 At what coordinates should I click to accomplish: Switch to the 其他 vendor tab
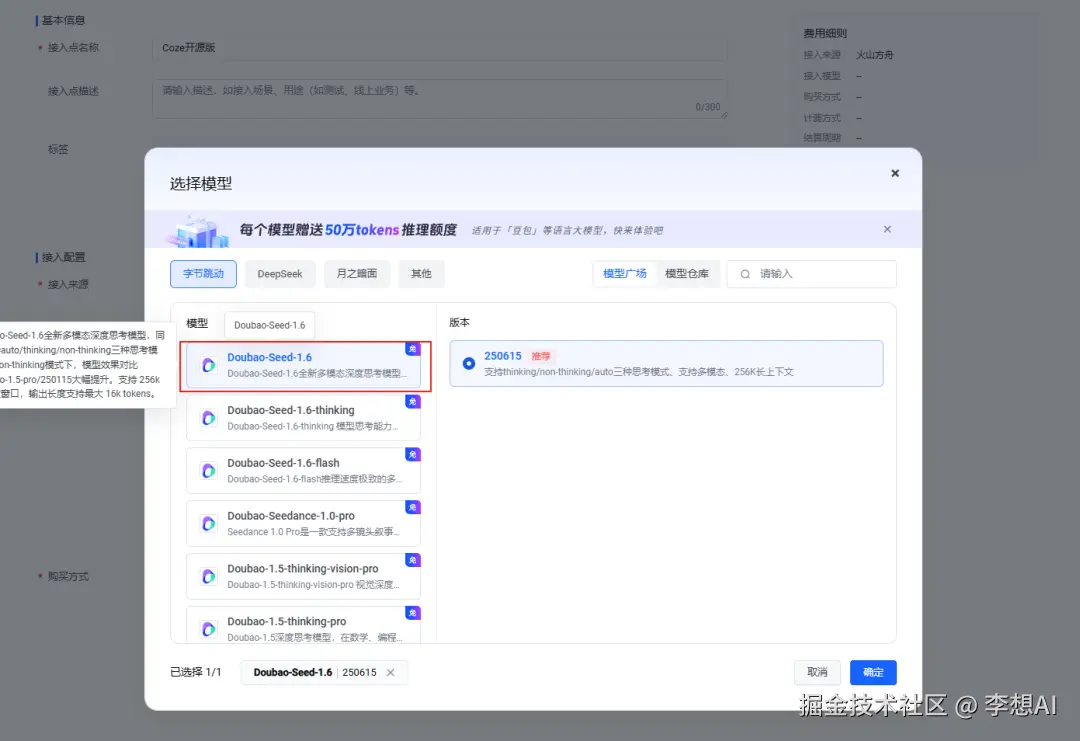[x=421, y=274]
